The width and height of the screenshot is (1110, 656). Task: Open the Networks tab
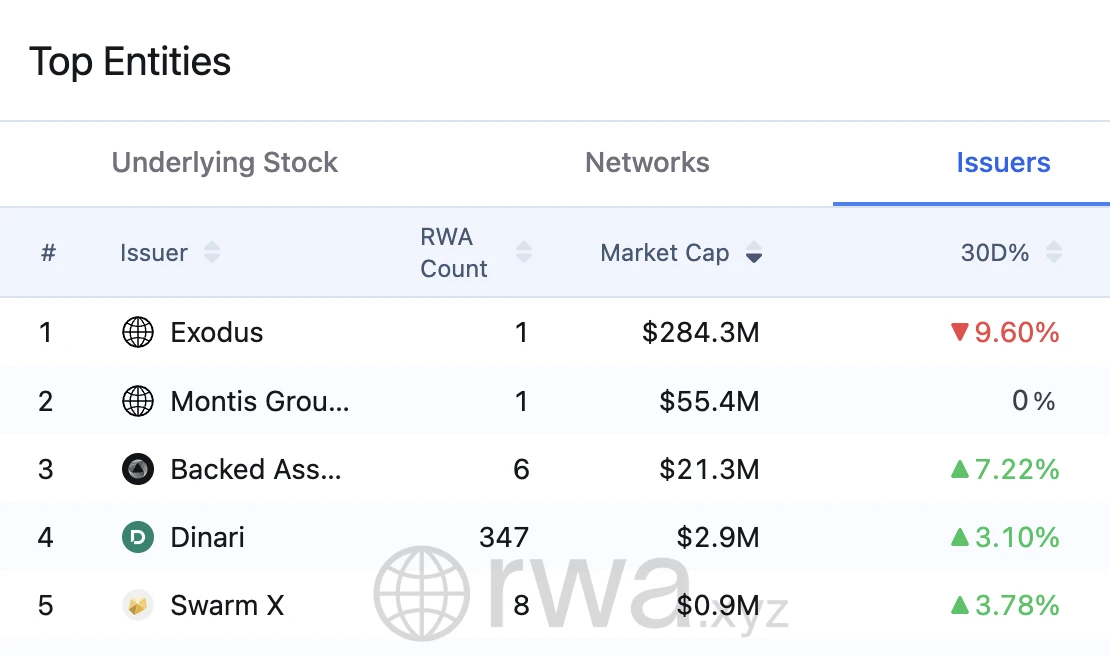pos(647,162)
